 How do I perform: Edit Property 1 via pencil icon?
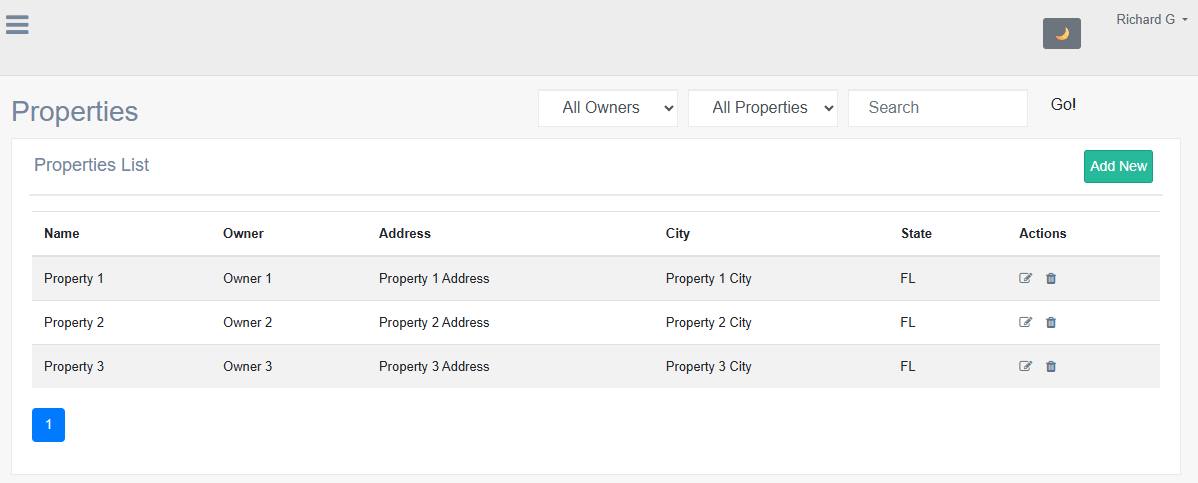tap(1025, 279)
